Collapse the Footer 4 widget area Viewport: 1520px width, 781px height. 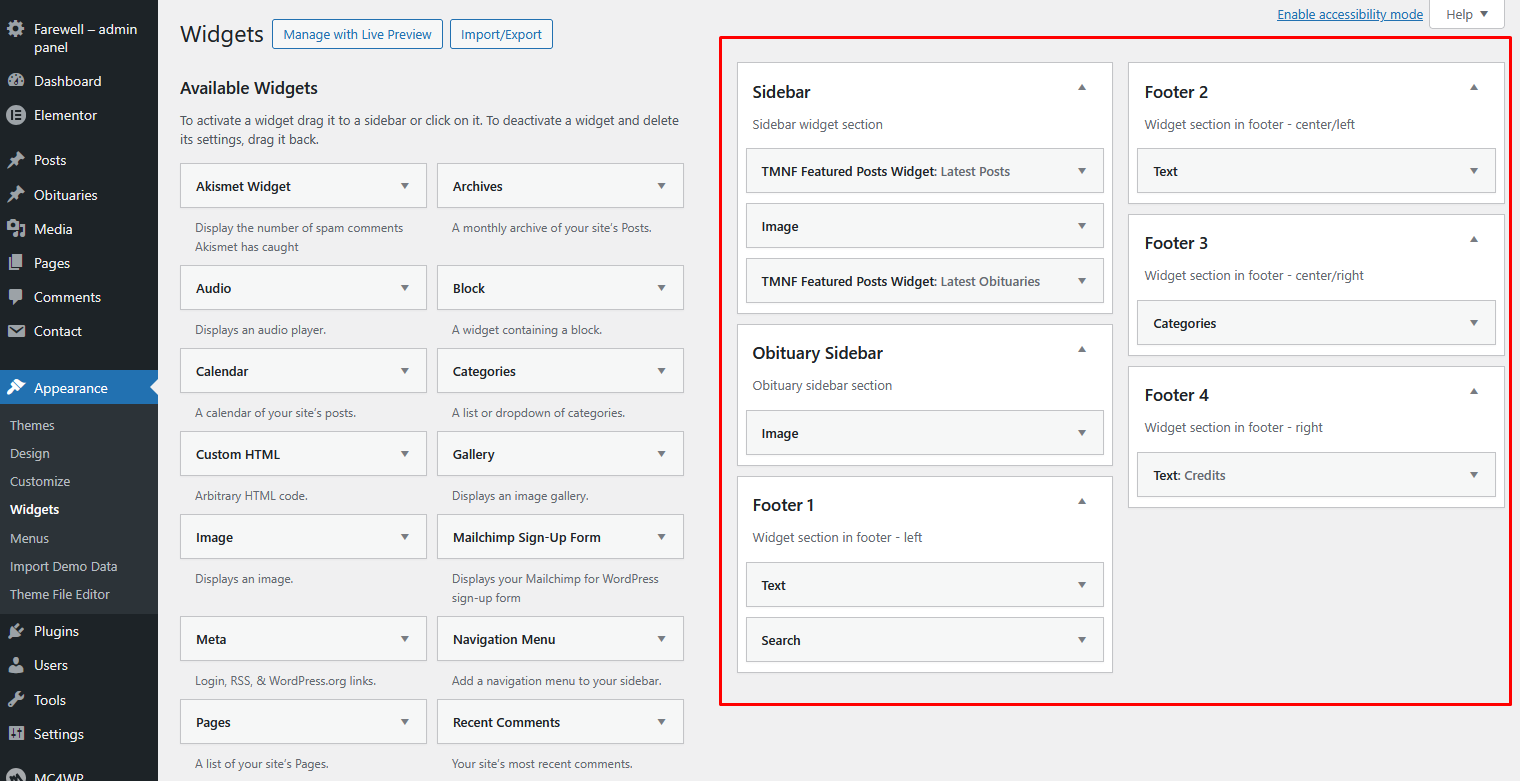[1473, 391]
